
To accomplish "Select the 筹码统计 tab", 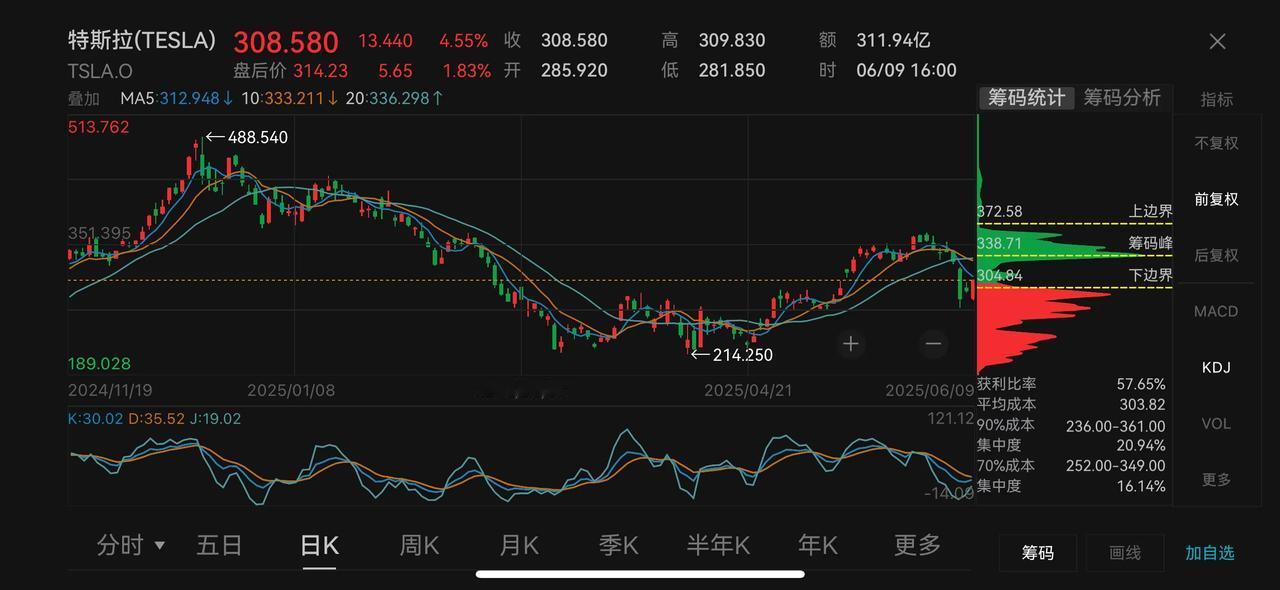I will 1027,98.
